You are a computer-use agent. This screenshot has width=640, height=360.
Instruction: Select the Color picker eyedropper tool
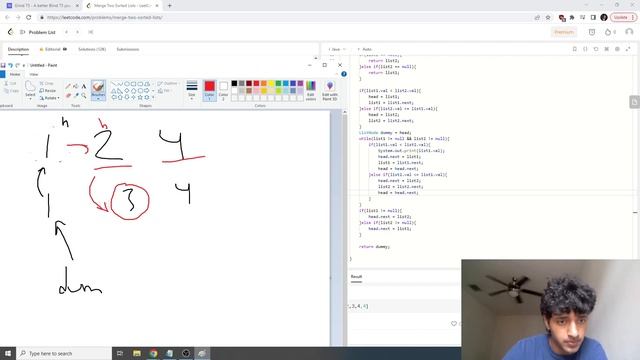click(x=76, y=95)
